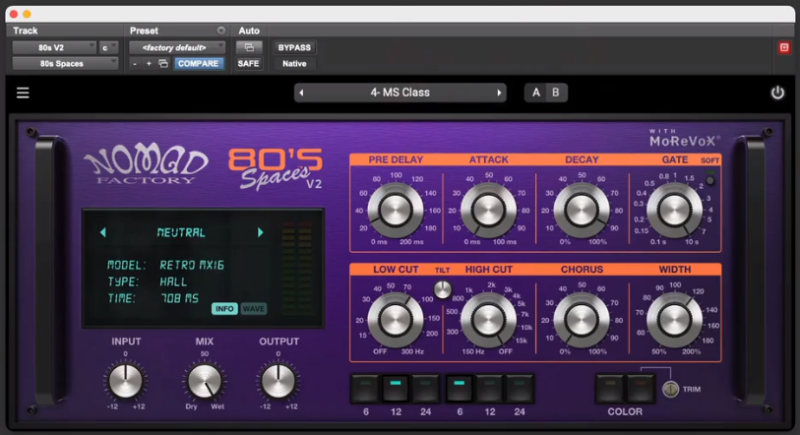Viewport: 800px width, 435px height.
Task: Go to next preset with right arrow
Action: click(500, 93)
